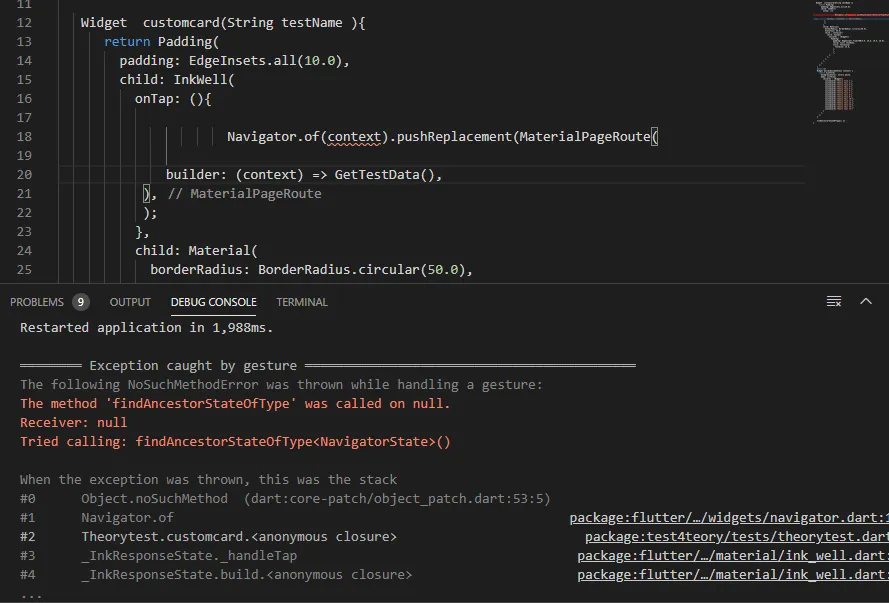Click 'Object.noSuchMethod' stack frame #0
889x603 pixels.
click(x=154, y=499)
